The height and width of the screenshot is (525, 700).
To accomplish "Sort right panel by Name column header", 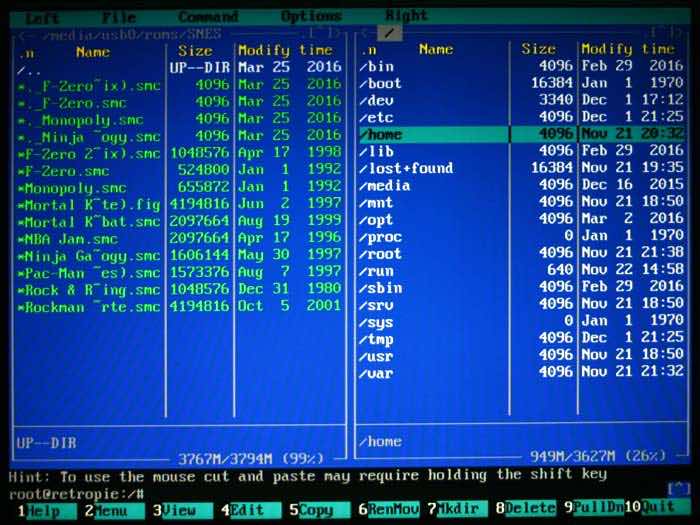I will click(x=436, y=49).
